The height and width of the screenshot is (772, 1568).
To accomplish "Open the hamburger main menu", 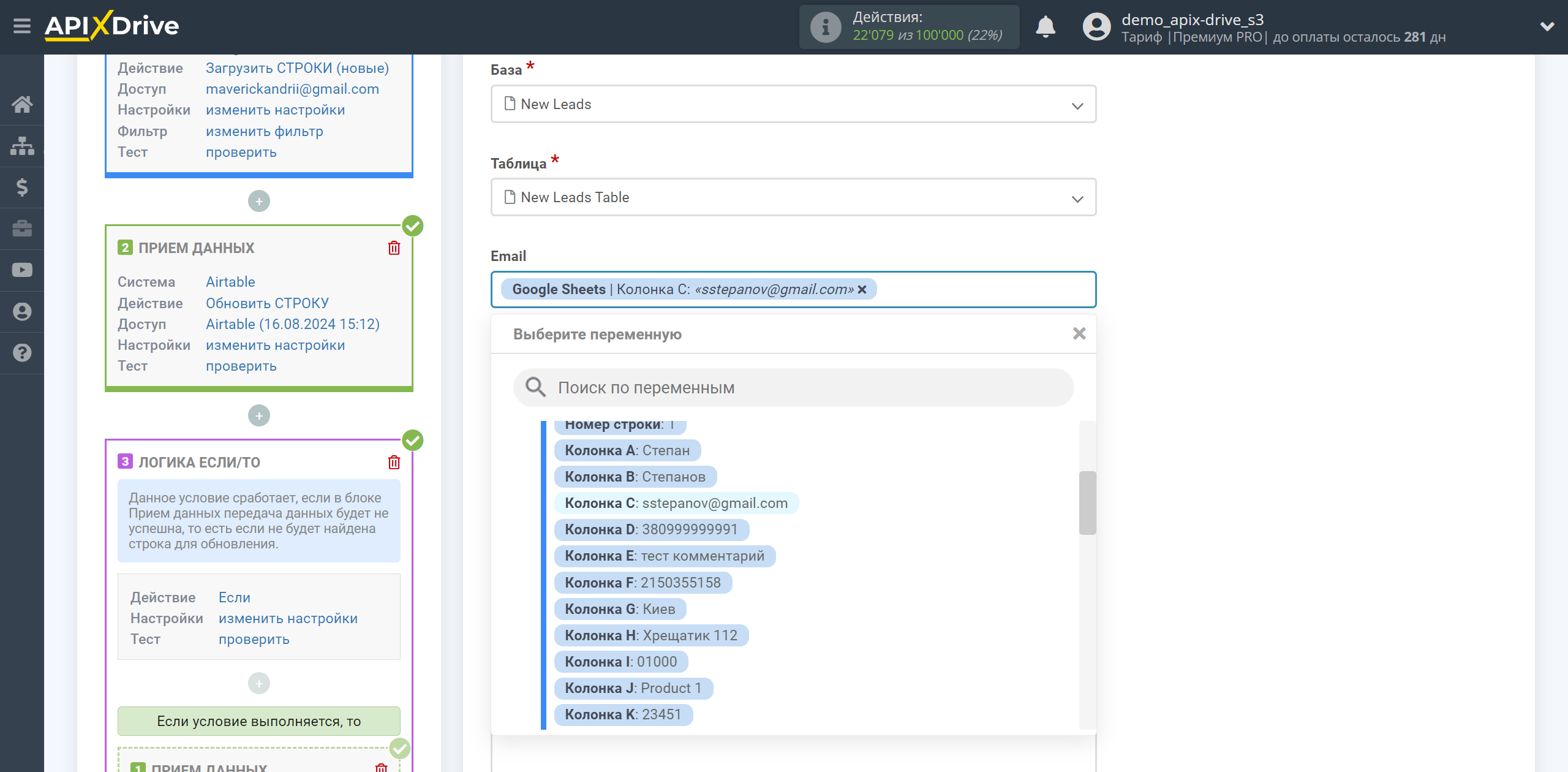I will pos(22,26).
